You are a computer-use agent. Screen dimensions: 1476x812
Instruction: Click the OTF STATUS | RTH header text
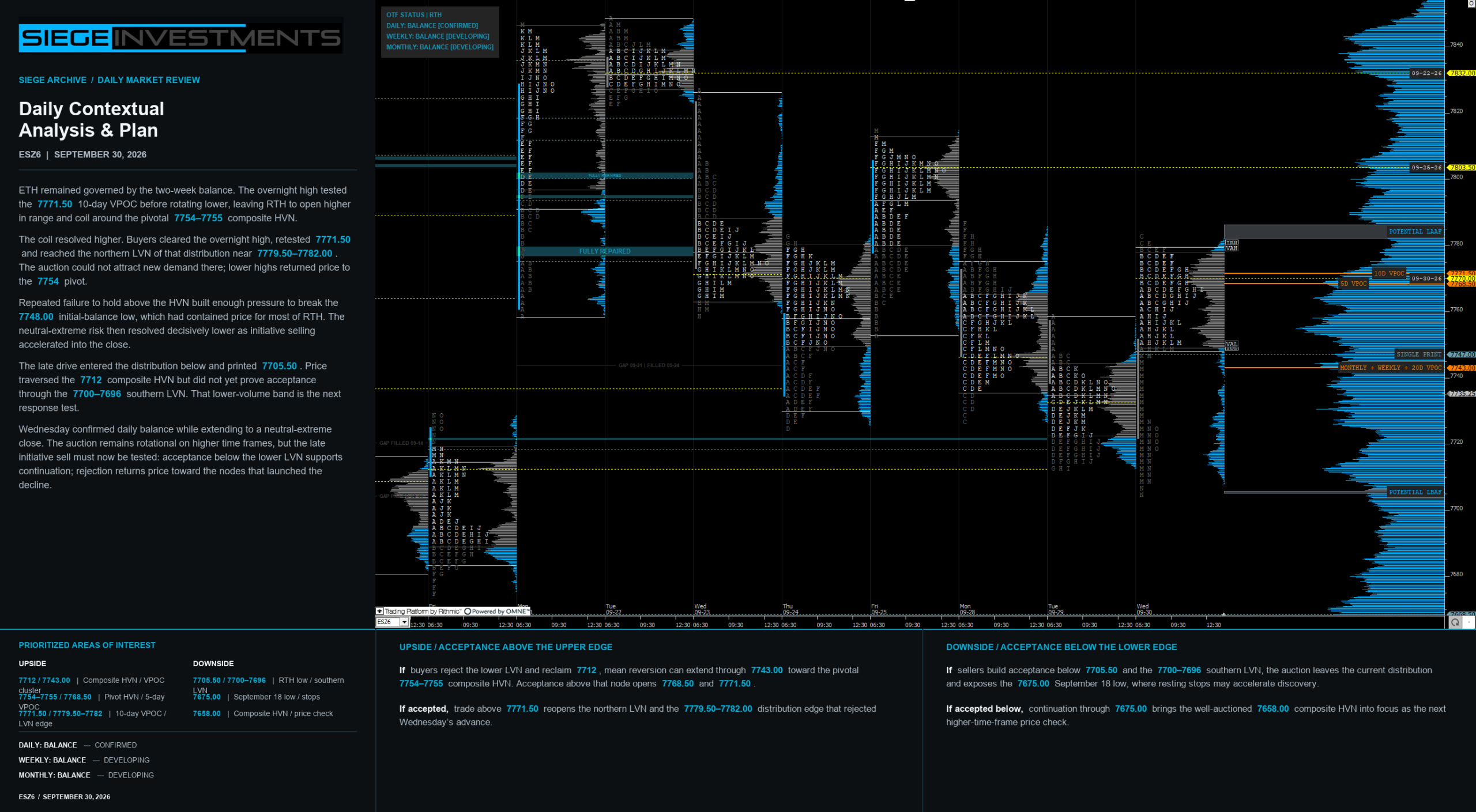click(414, 15)
